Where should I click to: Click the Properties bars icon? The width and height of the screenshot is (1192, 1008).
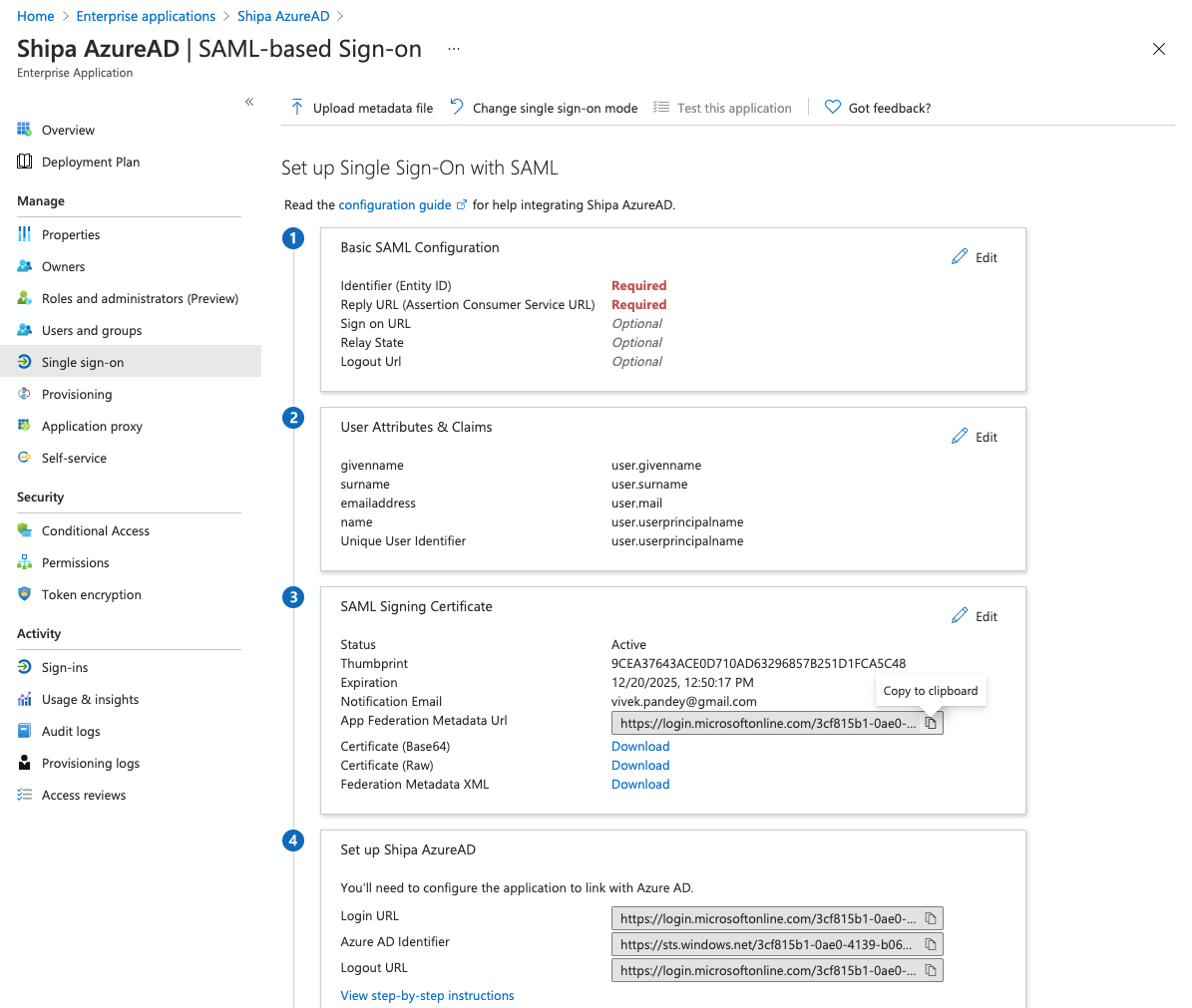(24, 234)
